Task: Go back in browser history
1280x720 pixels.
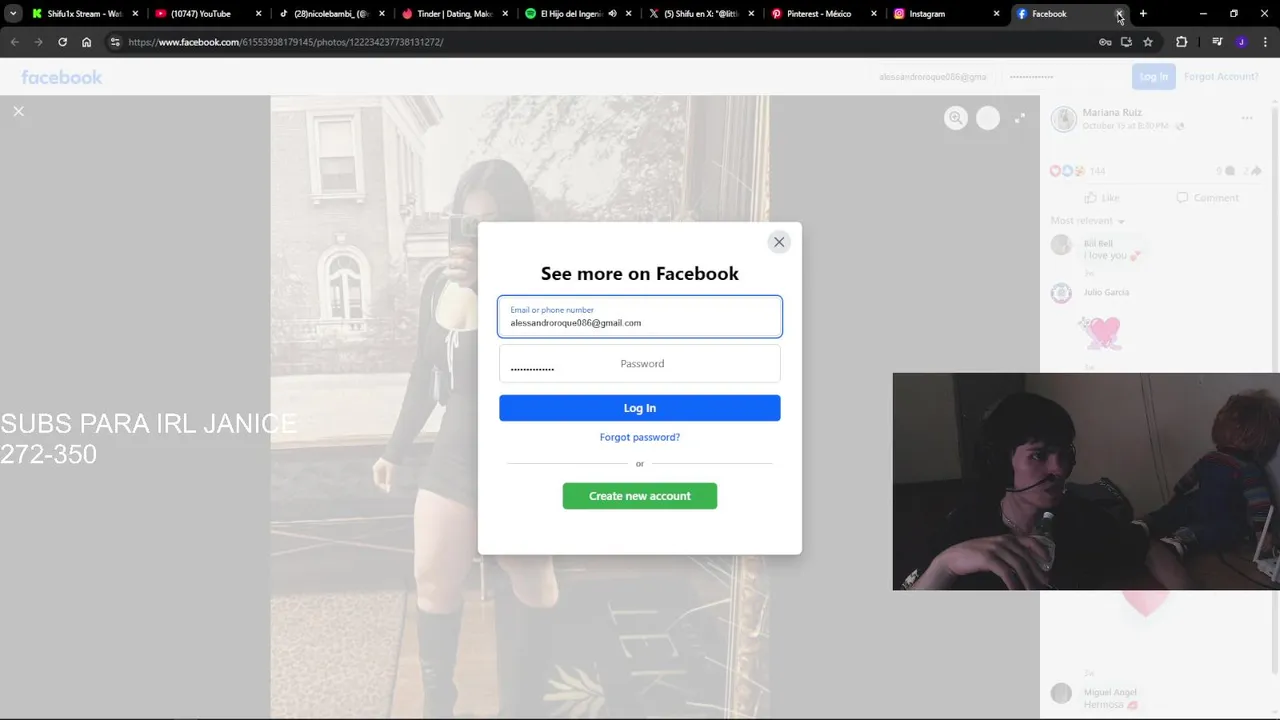Action: tap(14, 42)
